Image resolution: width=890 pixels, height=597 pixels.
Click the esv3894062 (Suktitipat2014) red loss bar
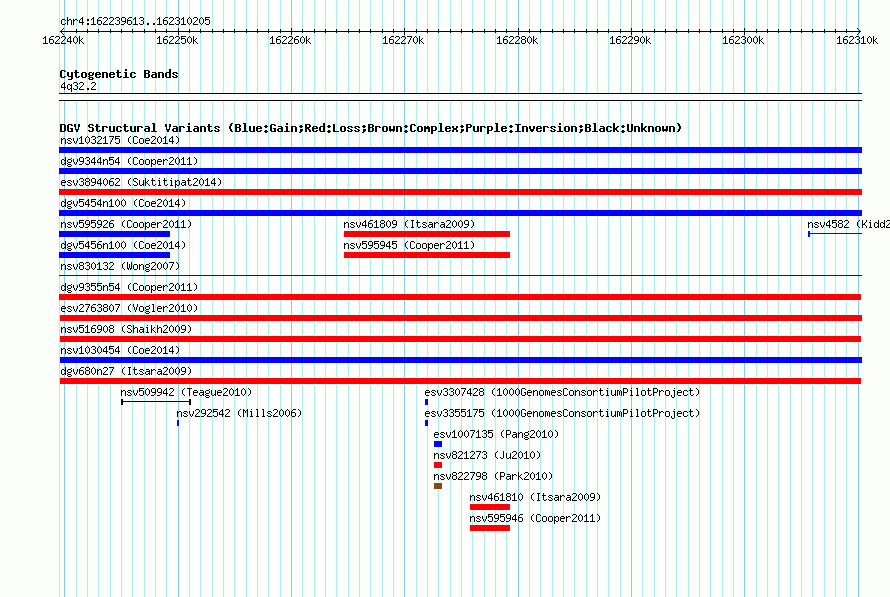click(x=460, y=192)
